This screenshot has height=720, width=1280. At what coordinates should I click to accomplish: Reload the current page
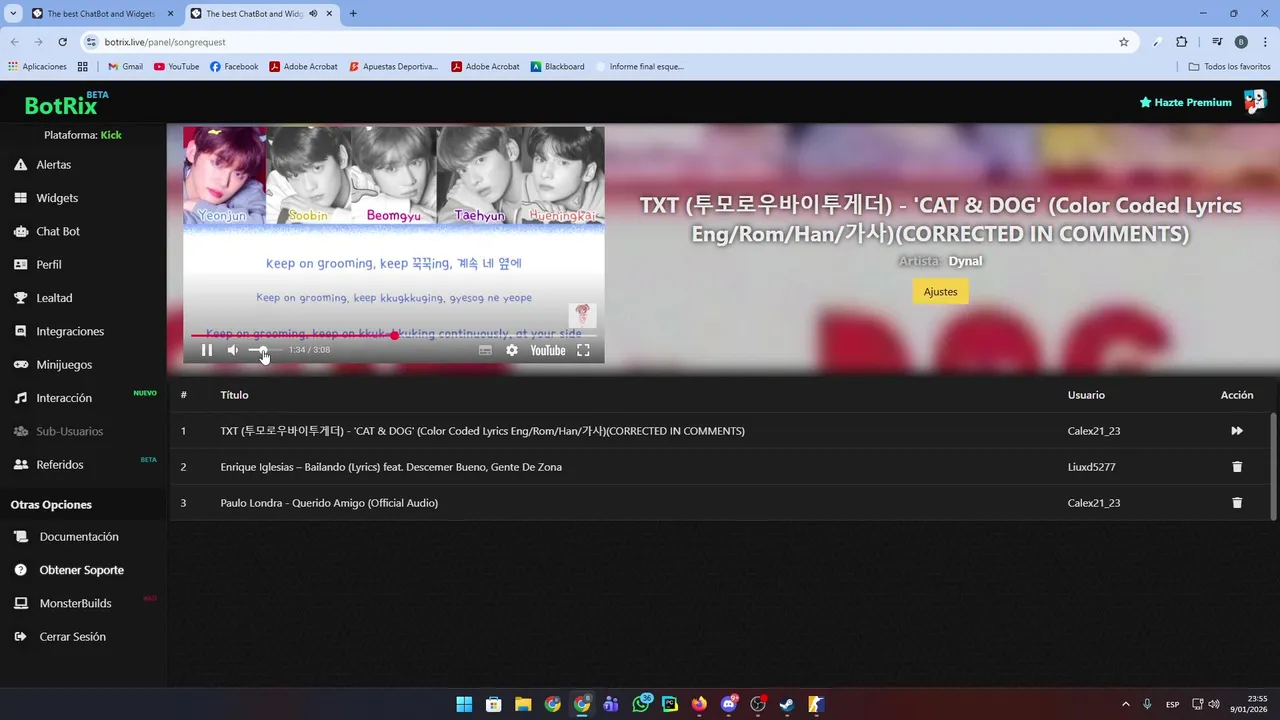pos(62,42)
